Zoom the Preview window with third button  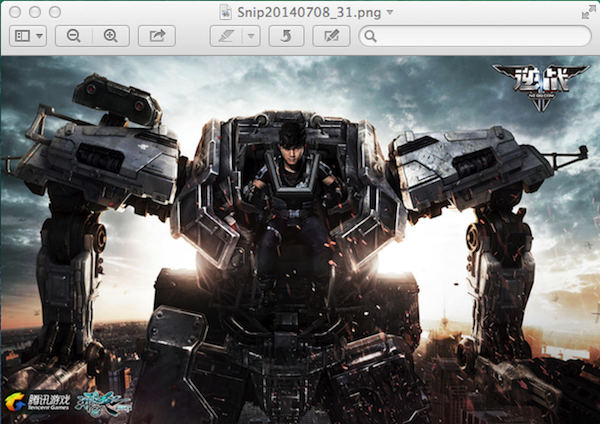[x=55, y=12]
